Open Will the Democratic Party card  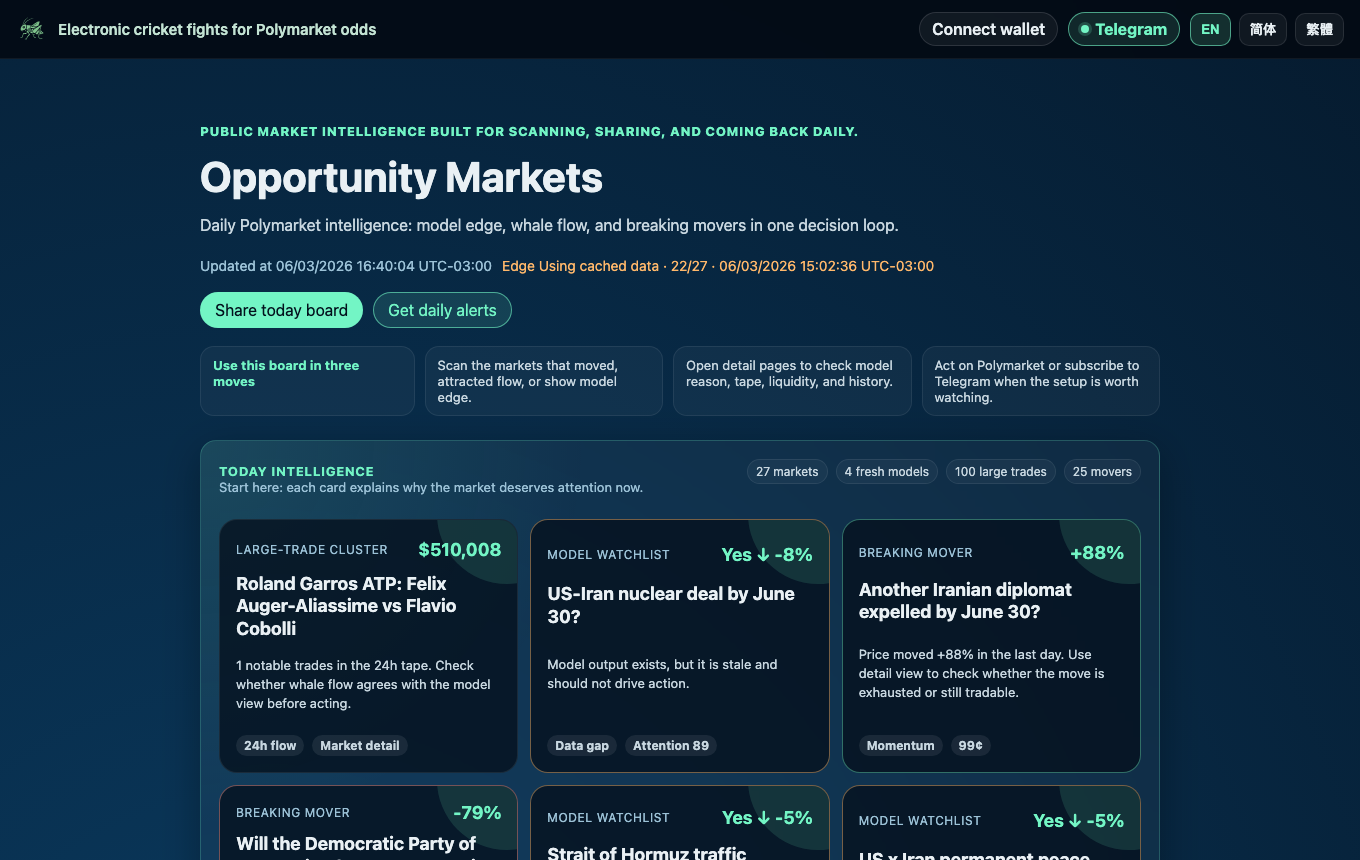point(369,822)
